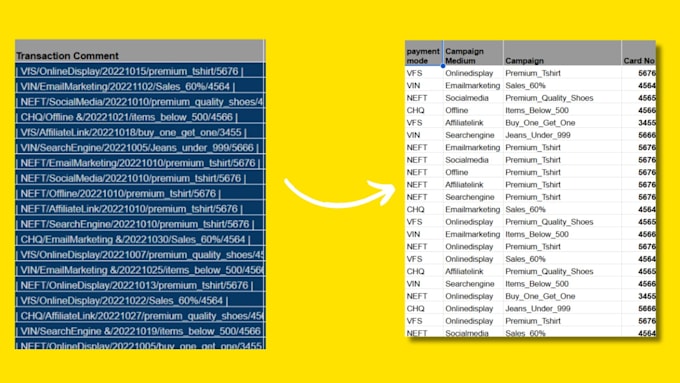This screenshot has width=680, height=383.
Task: Click Offline in the NEFT Premium_Tshirt row
Action: (457, 172)
